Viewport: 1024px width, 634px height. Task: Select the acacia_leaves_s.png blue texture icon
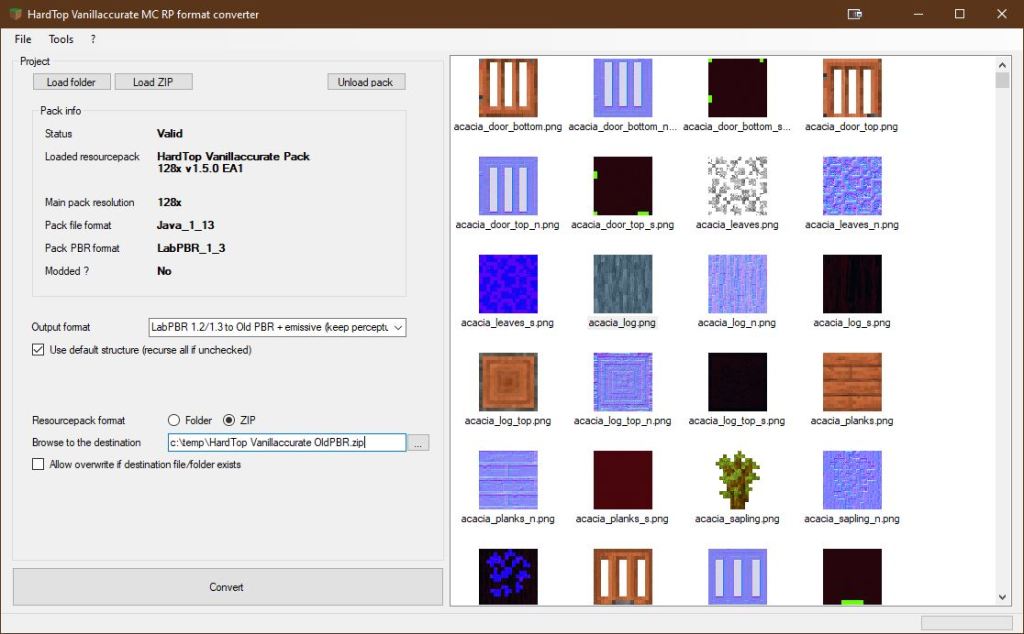point(507,284)
